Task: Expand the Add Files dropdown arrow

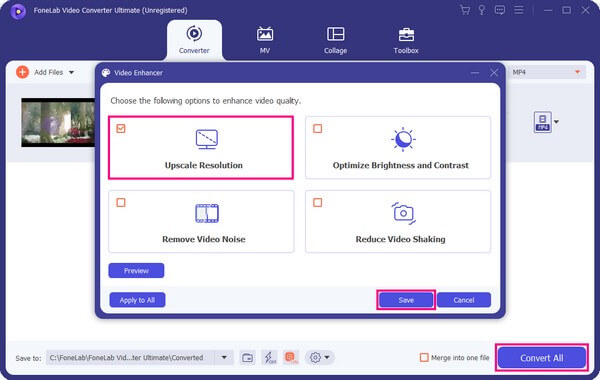Action: (x=72, y=72)
